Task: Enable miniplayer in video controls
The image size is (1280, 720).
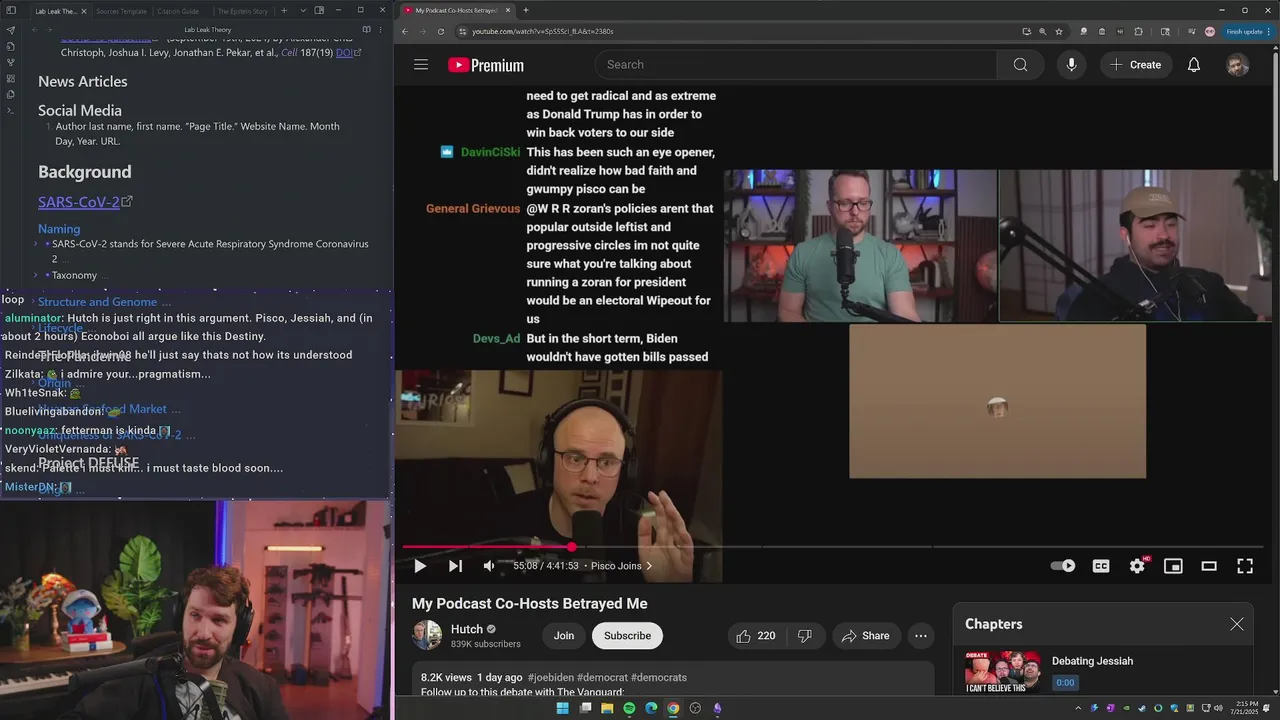Action: 1173,566
